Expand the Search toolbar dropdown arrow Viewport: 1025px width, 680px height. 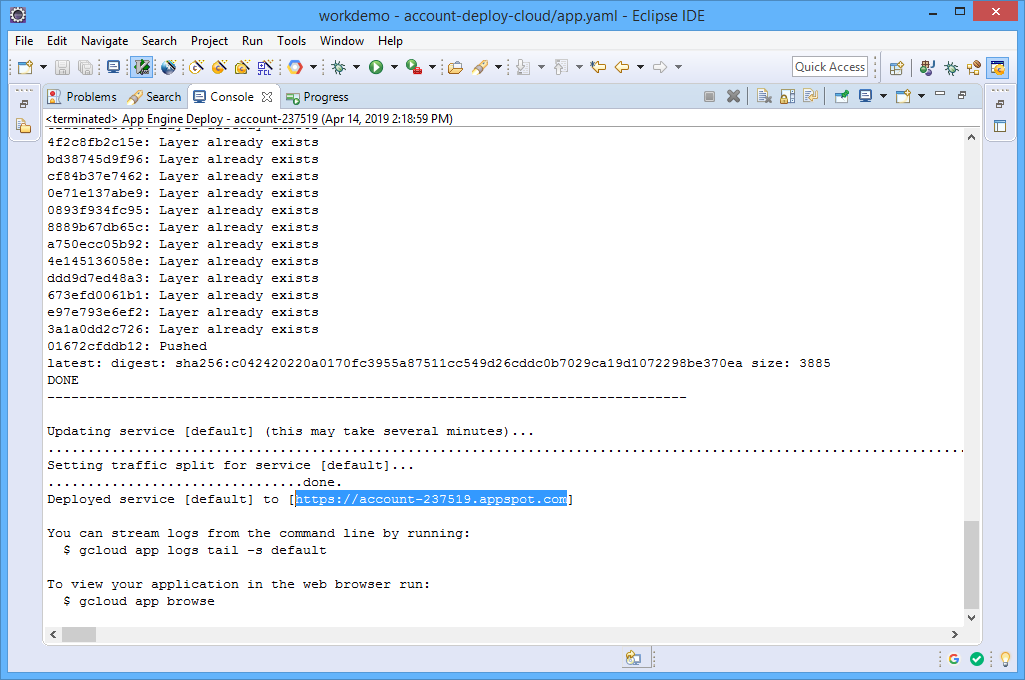click(498, 67)
